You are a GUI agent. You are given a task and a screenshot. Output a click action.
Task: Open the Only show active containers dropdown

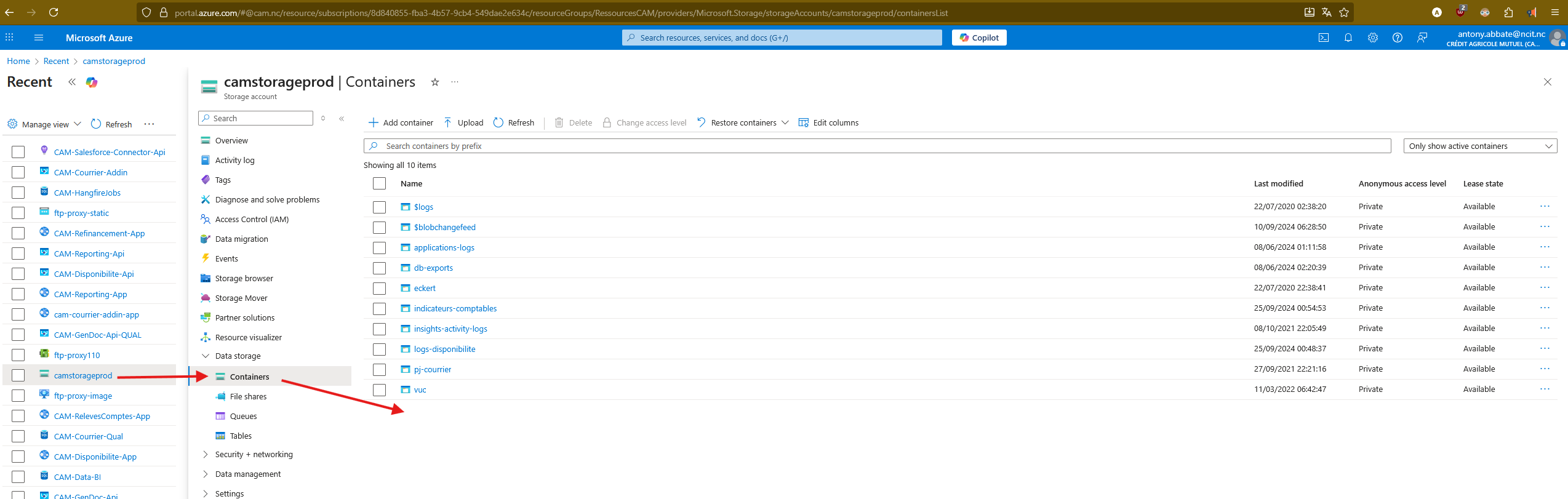(x=1479, y=146)
